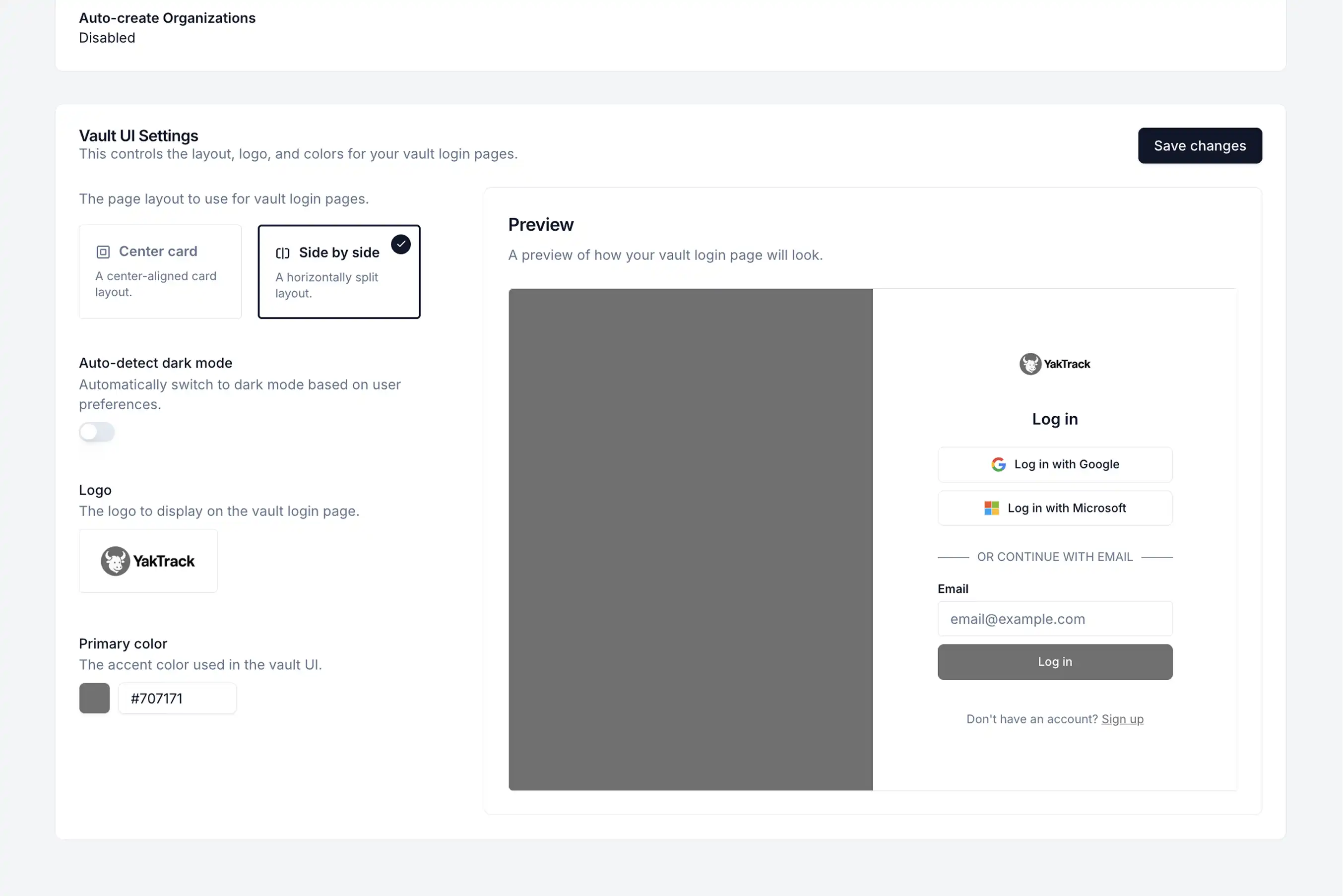Click Log in with Google in preview
The height and width of the screenshot is (896, 1344).
(x=1055, y=464)
